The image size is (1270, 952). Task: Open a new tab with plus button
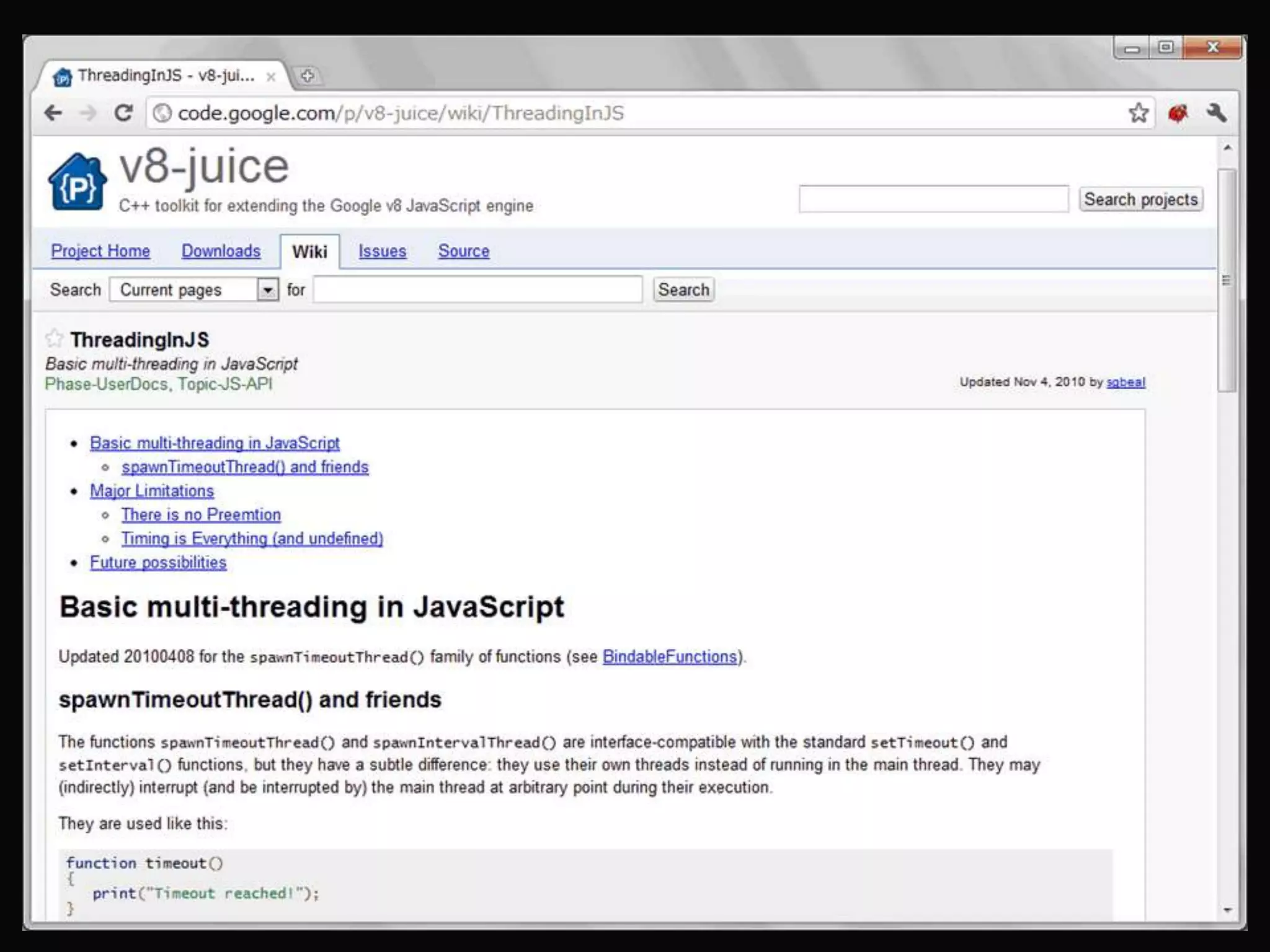click(308, 76)
